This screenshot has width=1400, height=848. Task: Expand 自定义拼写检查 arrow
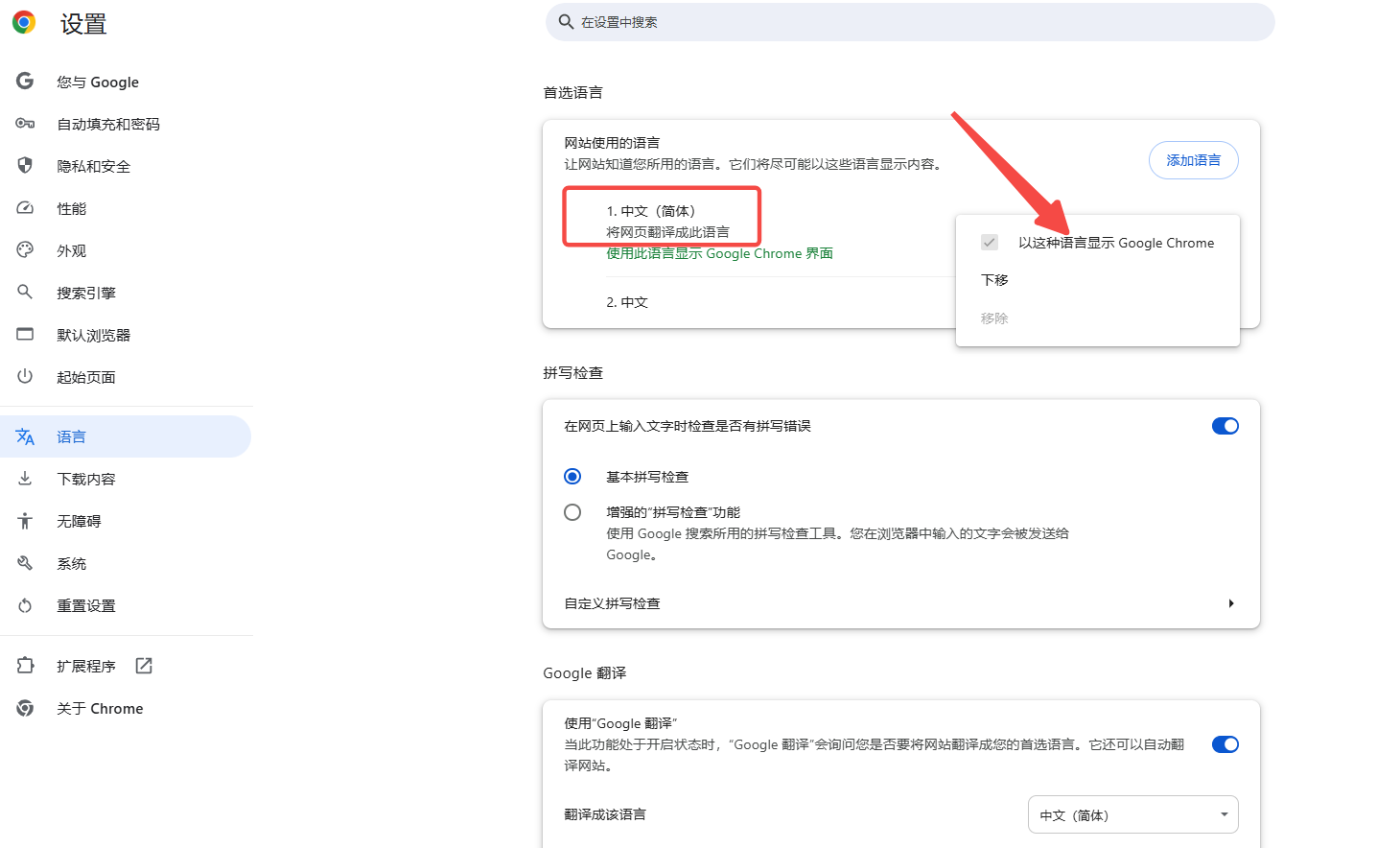tap(1231, 603)
